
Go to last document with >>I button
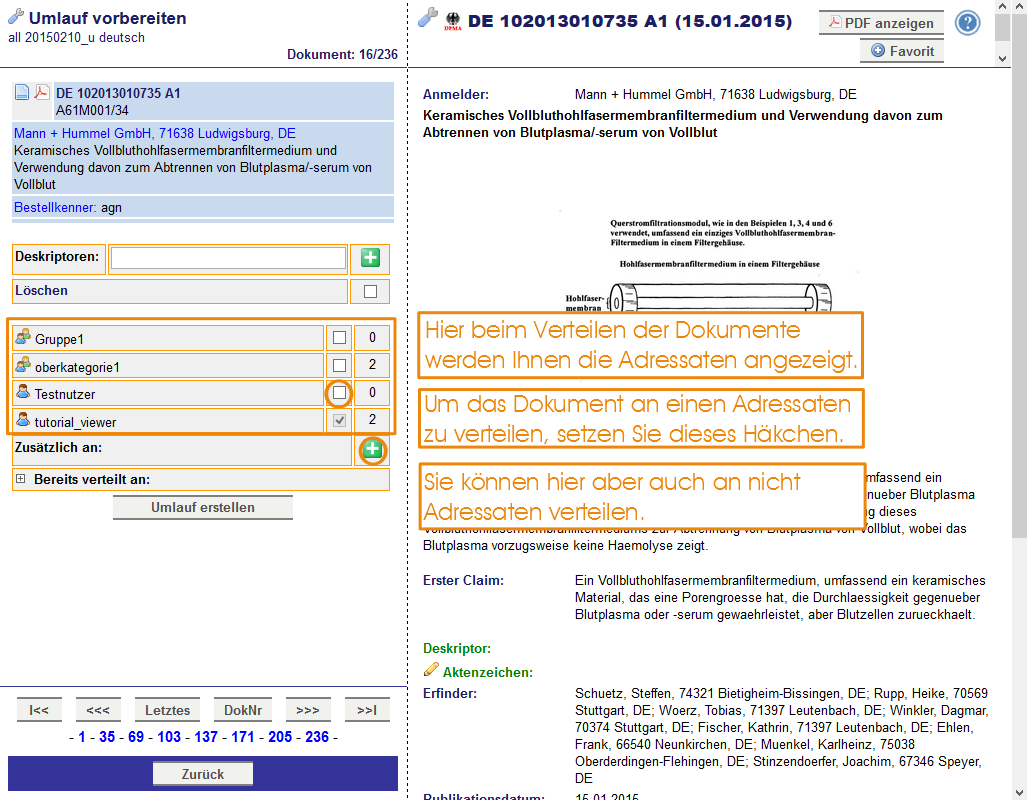[367, 710]
